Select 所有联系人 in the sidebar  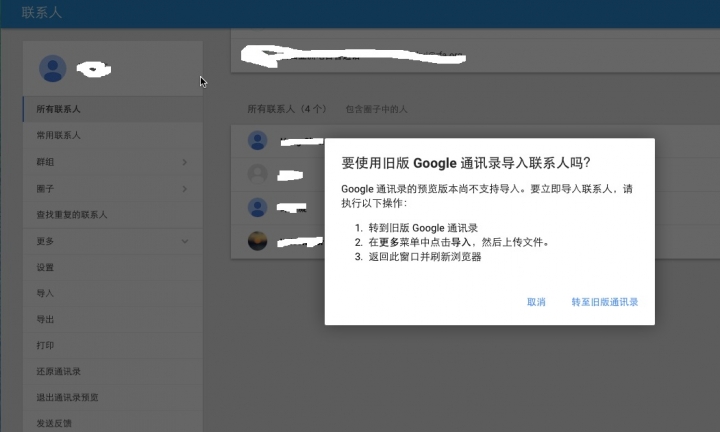pos(113,109)
